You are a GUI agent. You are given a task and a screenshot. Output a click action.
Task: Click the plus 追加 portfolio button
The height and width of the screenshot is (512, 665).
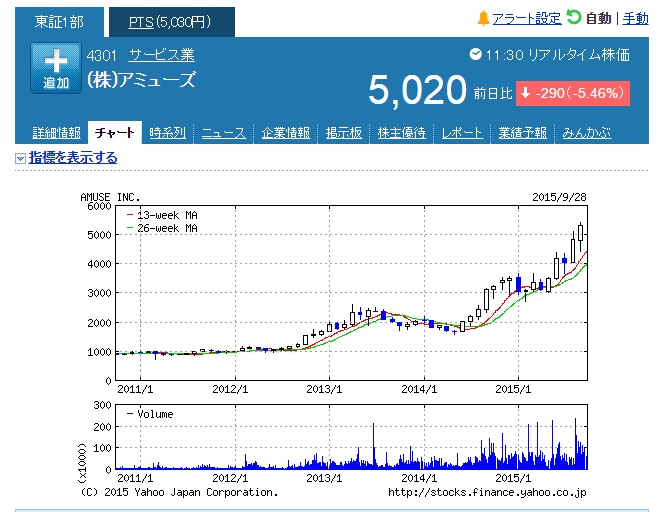point(55,69)
